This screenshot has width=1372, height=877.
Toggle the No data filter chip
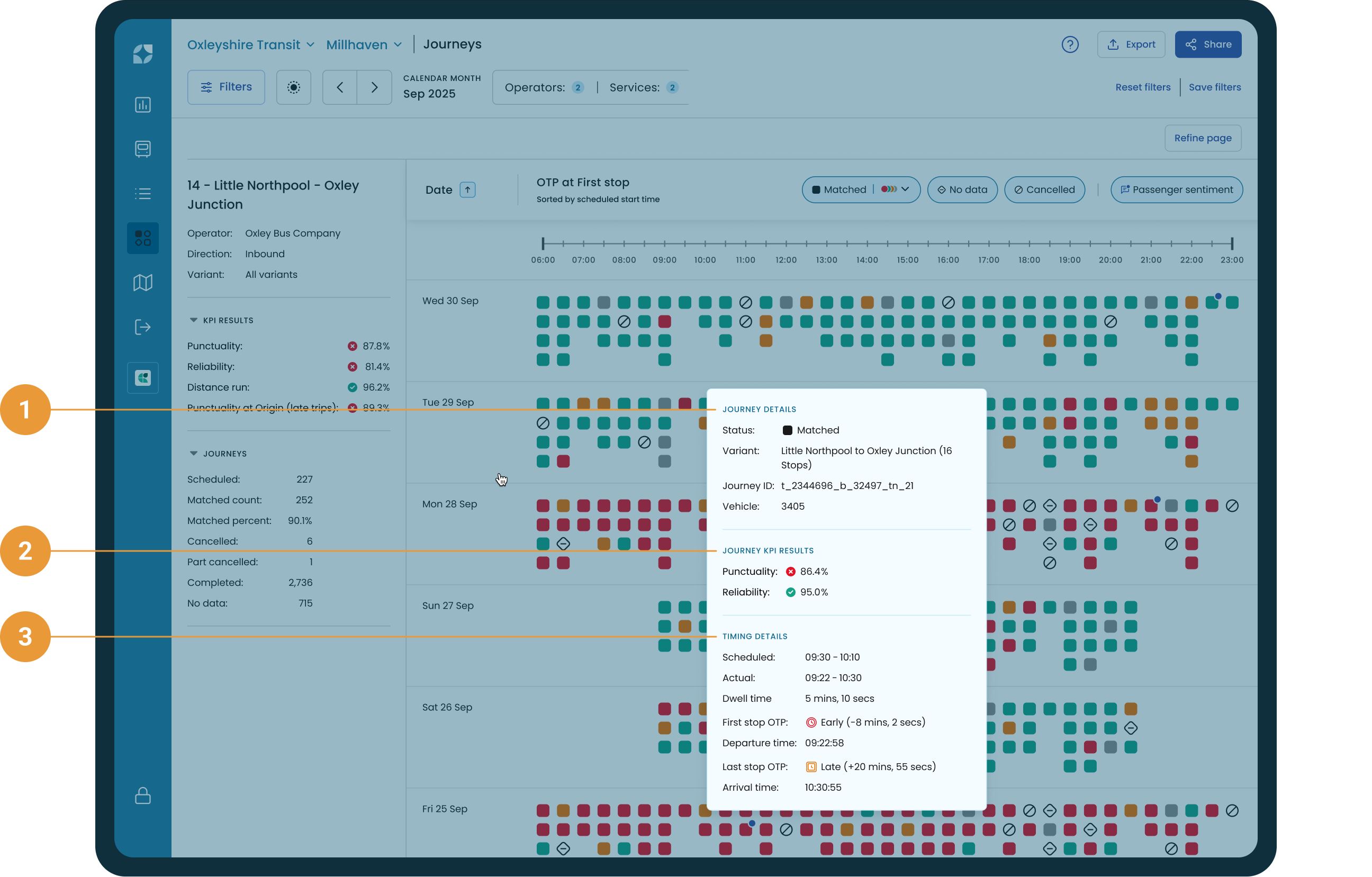962,190
